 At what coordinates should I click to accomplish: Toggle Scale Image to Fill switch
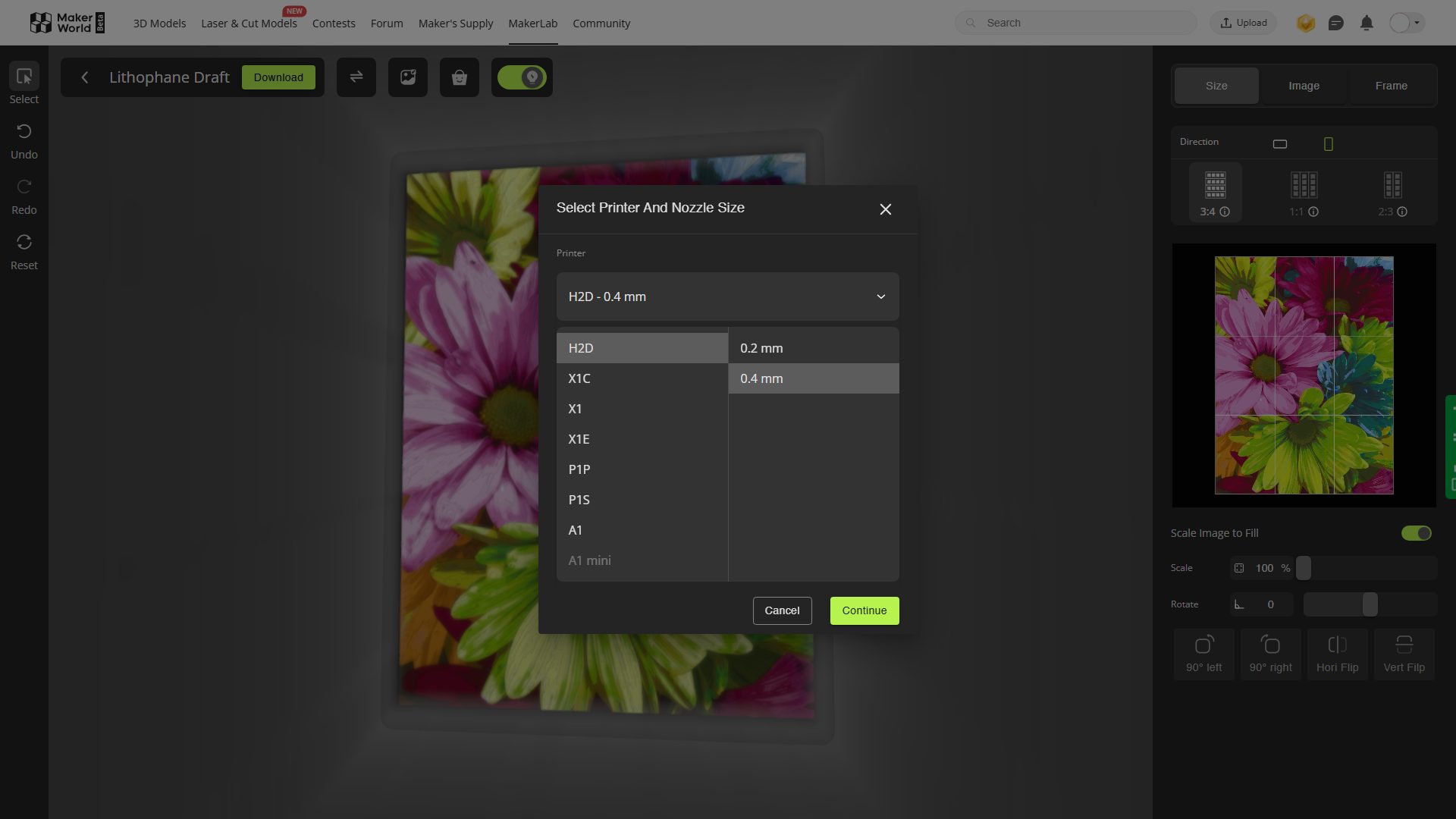pyautogui.click(x=1417, y=533)
